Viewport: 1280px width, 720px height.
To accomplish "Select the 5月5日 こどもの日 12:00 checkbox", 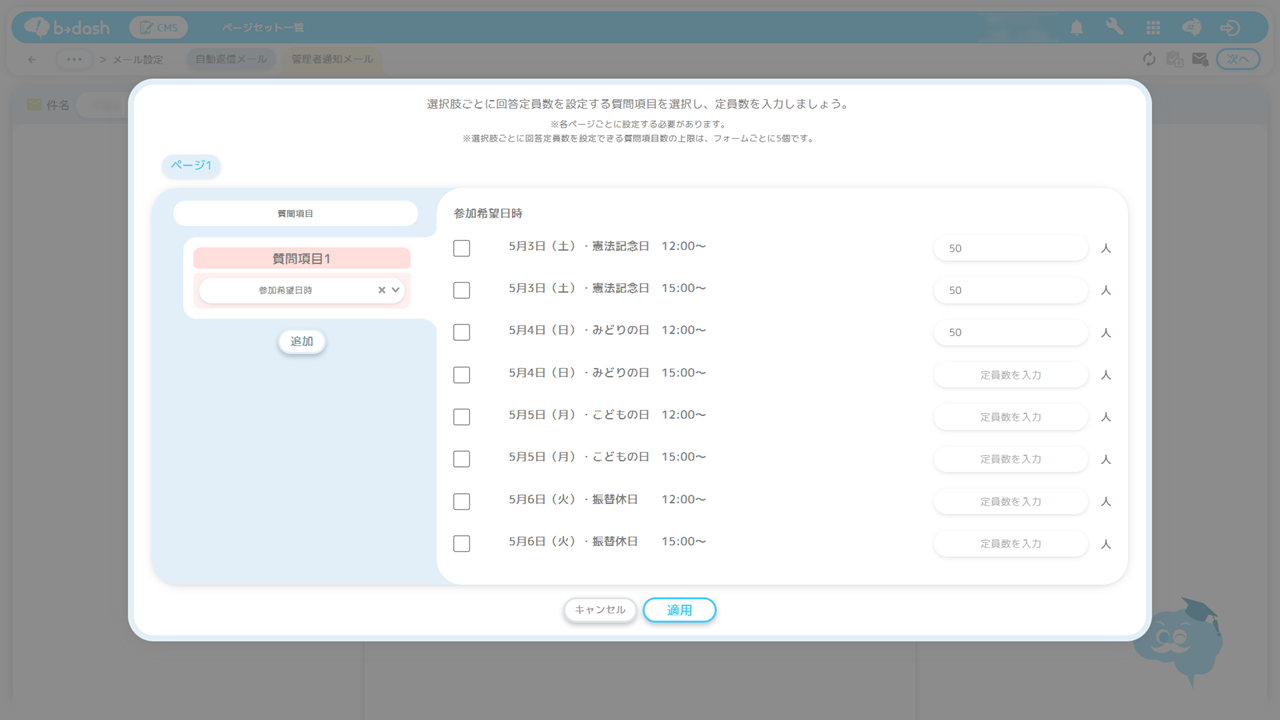I will [461, 417].
